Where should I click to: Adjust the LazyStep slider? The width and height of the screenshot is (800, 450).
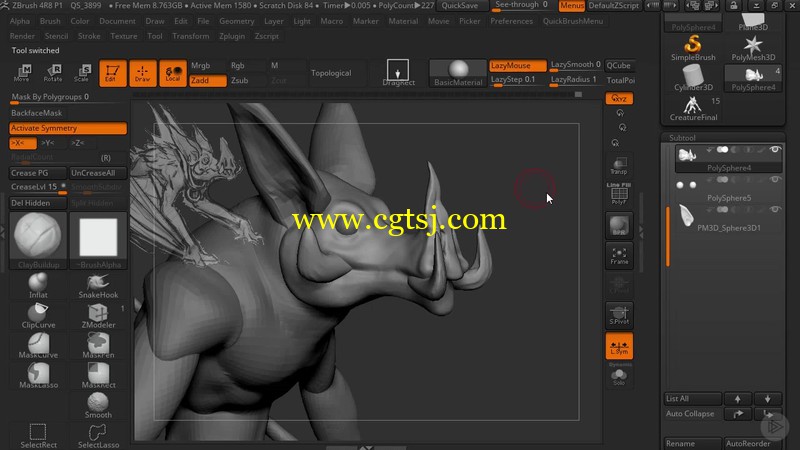[x=517, y=80]
